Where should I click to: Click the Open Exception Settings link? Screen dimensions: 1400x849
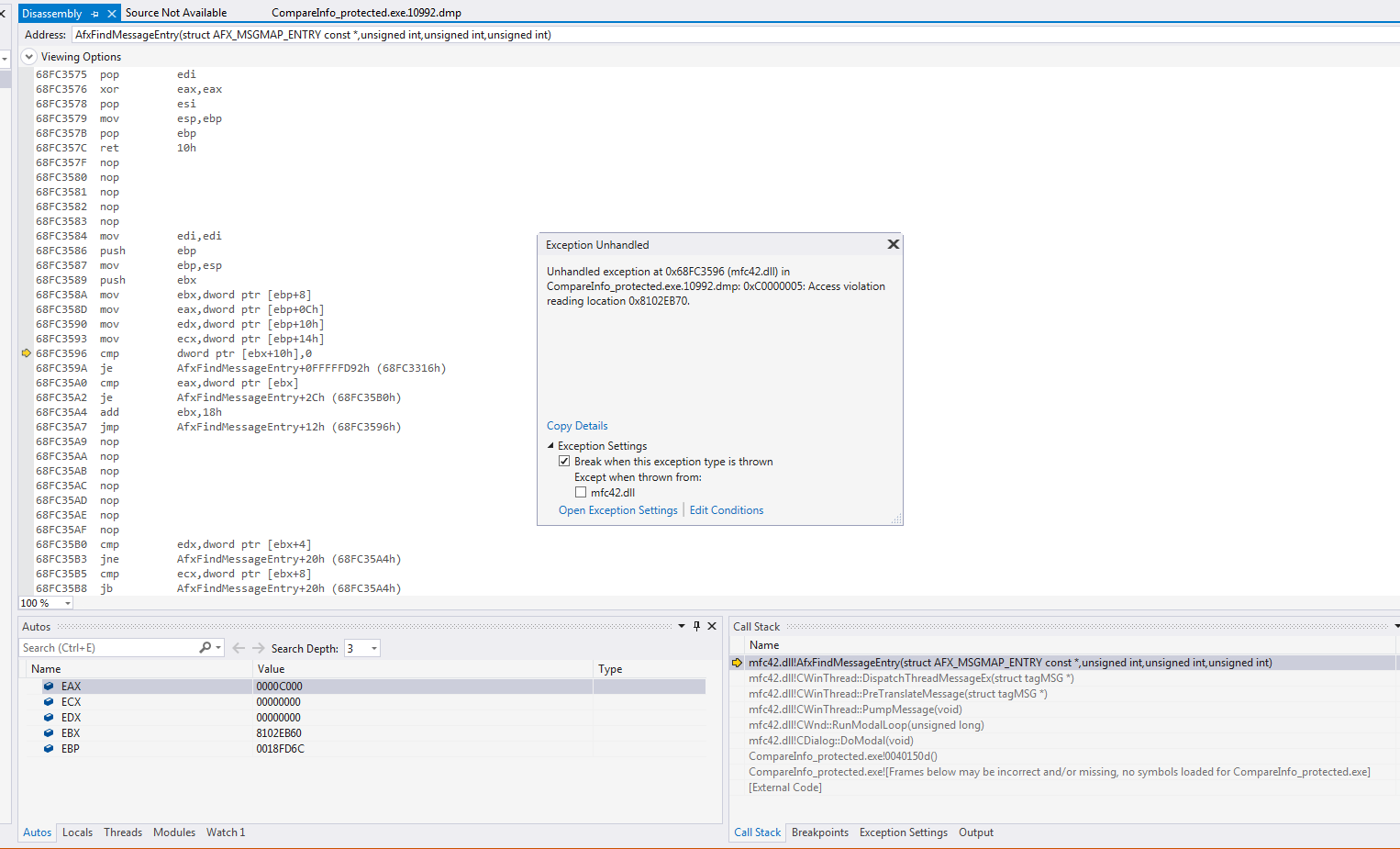618,510
